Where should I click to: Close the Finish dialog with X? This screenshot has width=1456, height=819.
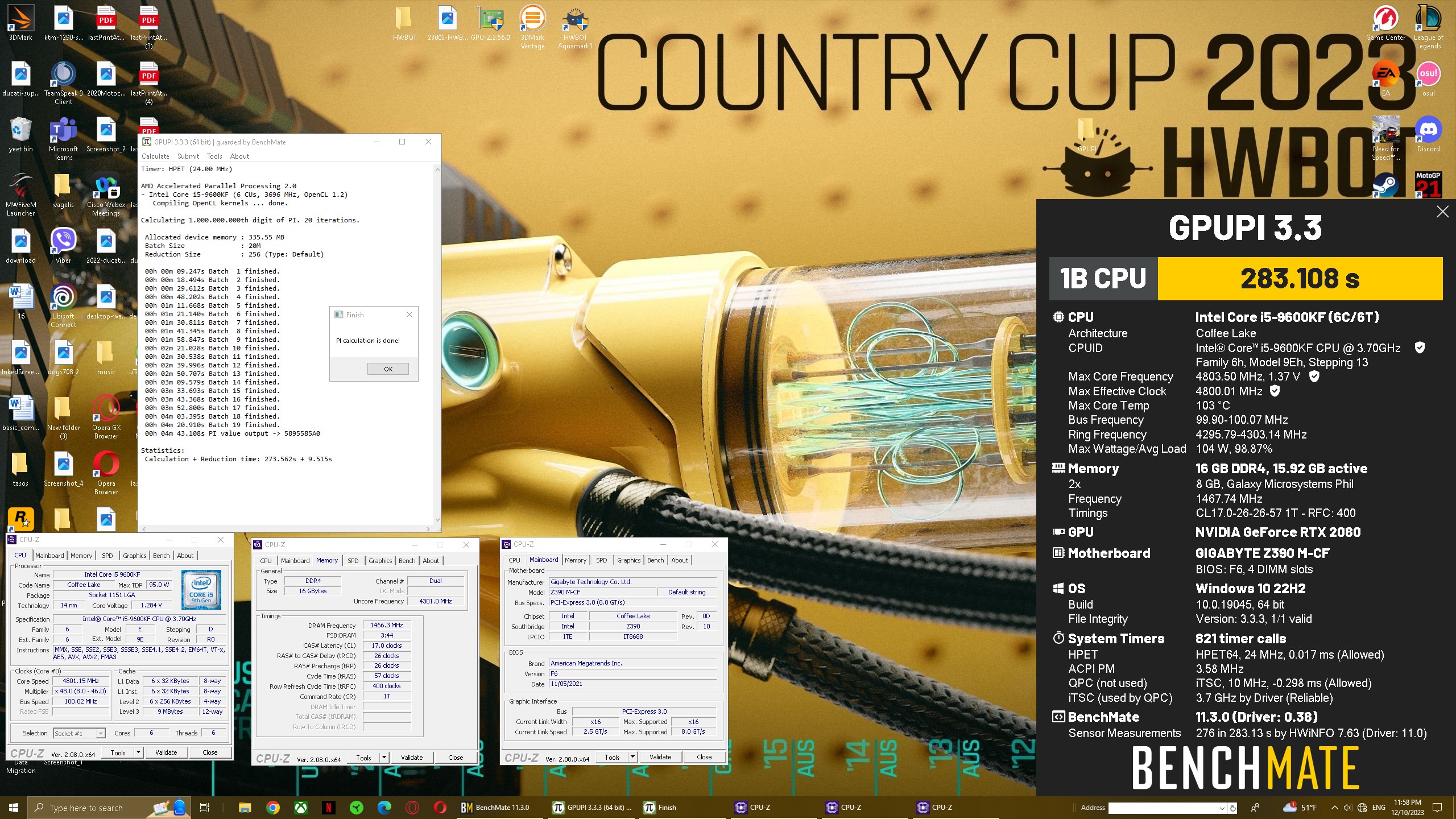(409, 315)
